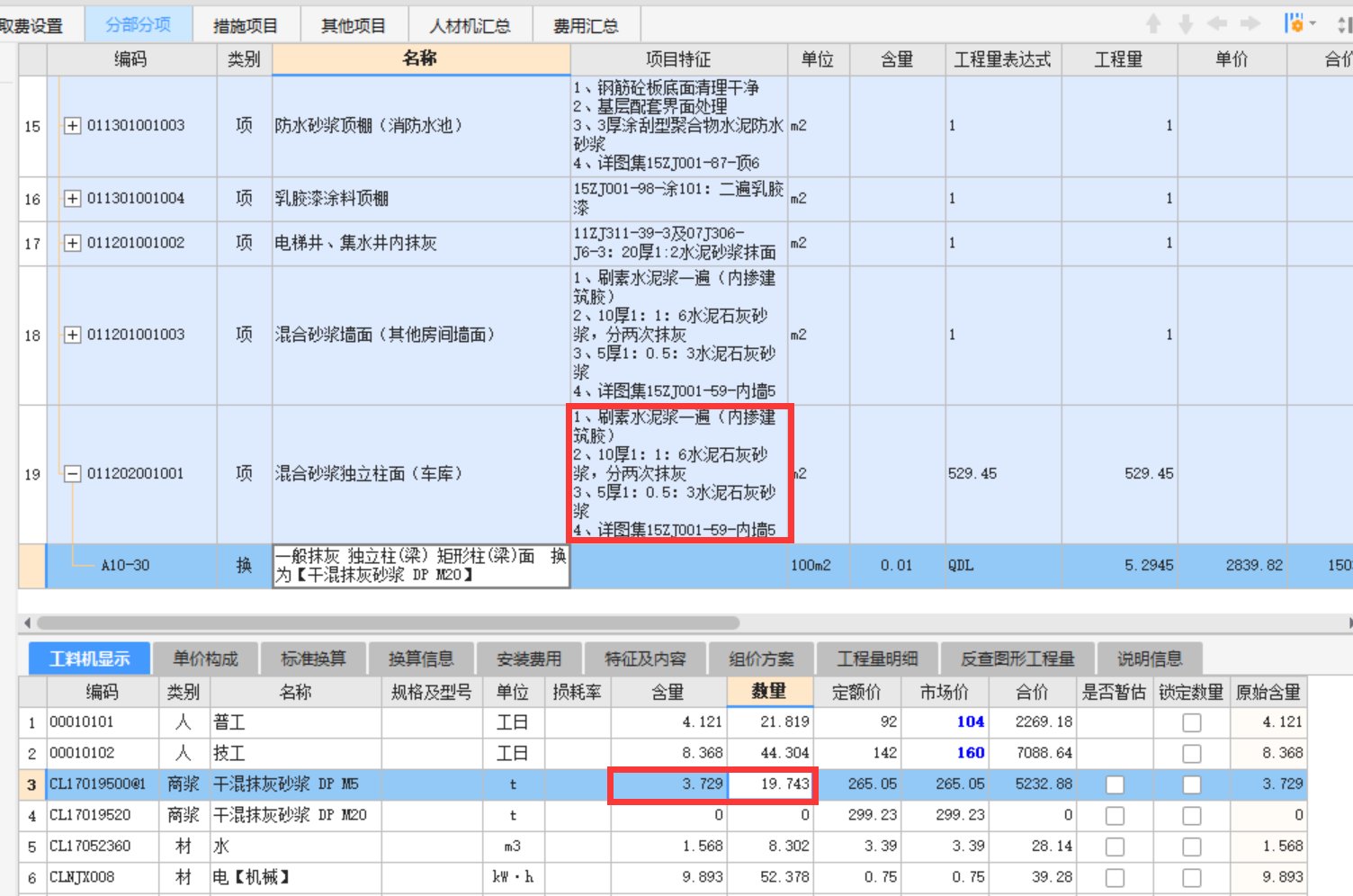
Task: Click the row height adjust icon
Action: pyautogui.click(x=1344, y=24)
